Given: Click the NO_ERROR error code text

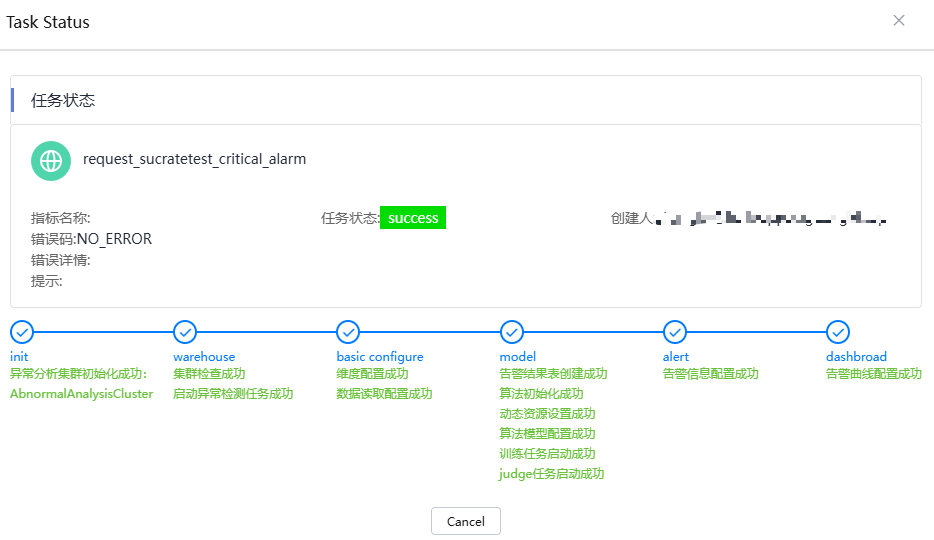Looking at the screenshot, I should 114,239.
